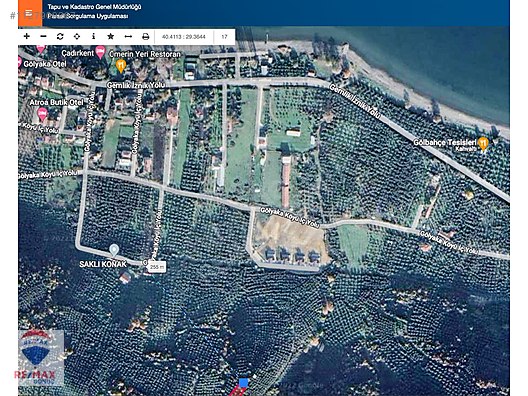528x396 pixels.
Task: Zoom in with the plus tool
Action: click(x=27, y=36)
